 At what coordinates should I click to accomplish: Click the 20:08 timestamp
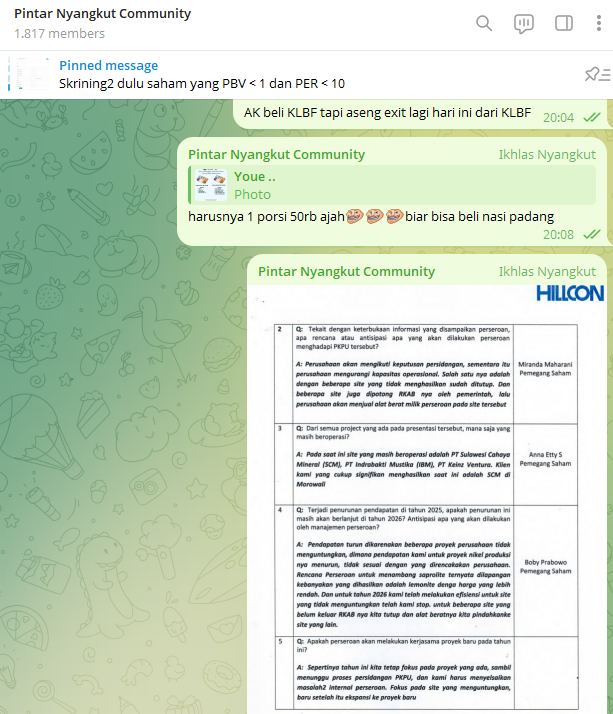pos(558,235)
